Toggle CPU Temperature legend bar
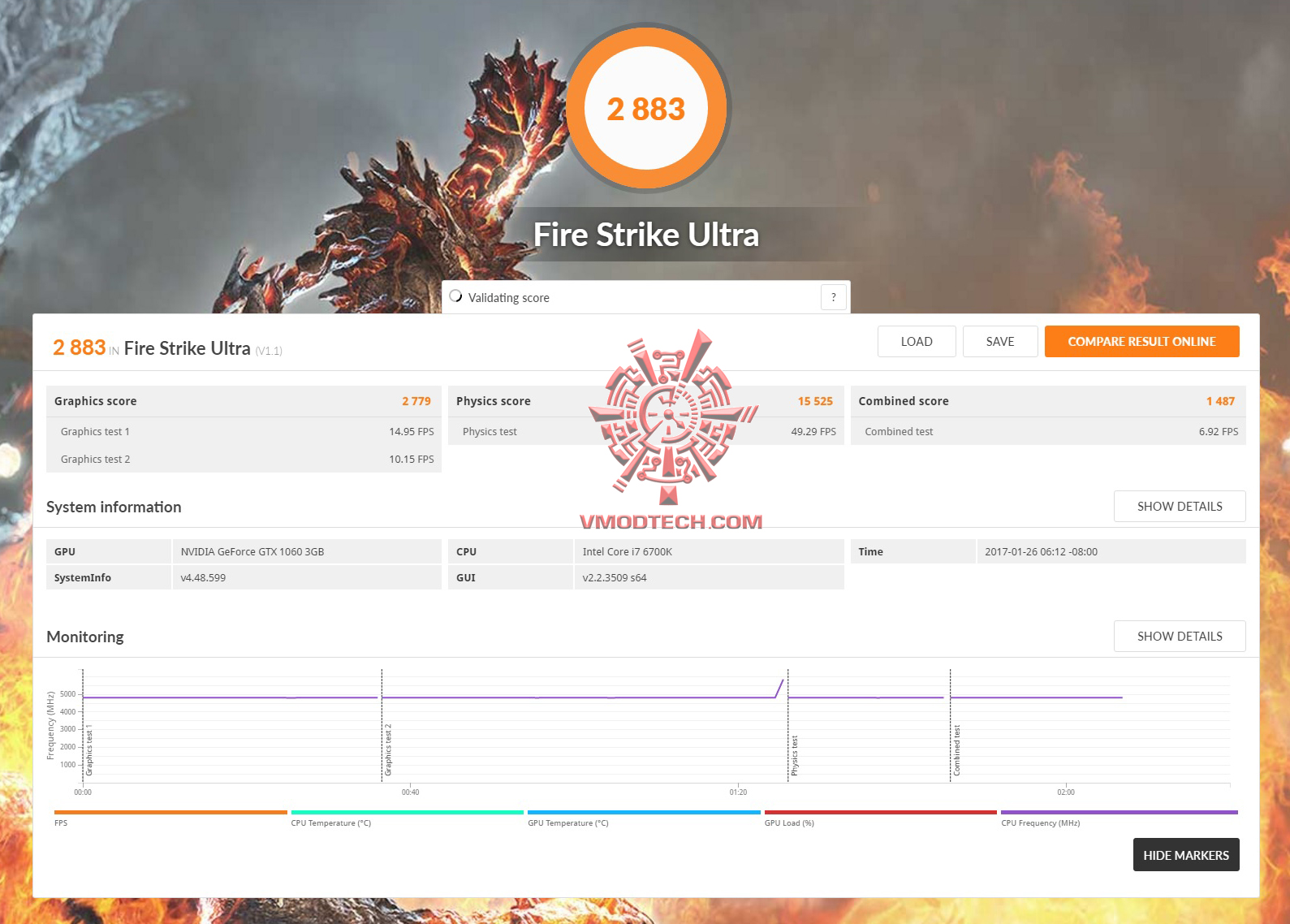 click(408, 813)
